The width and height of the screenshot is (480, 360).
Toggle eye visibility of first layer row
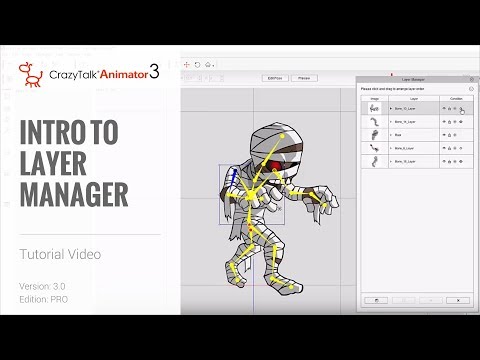point(444,108)
